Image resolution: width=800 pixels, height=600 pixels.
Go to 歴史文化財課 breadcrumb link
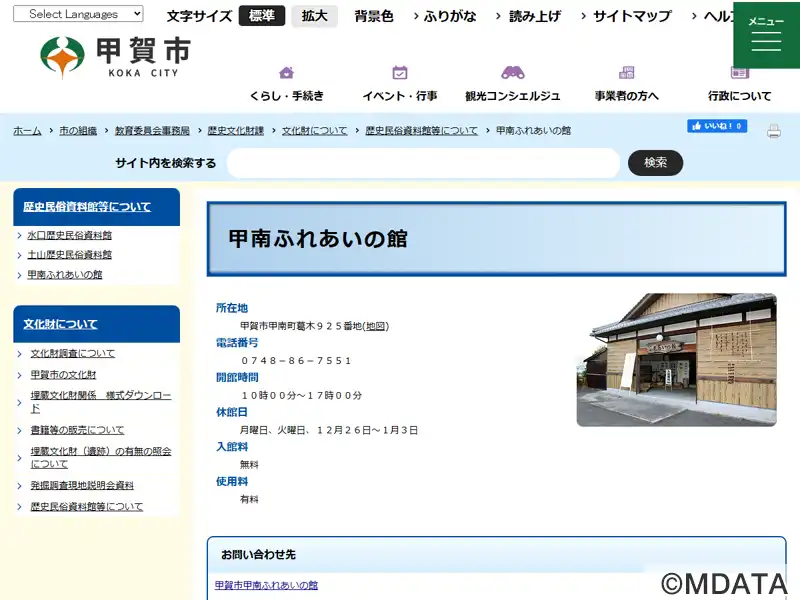[x=236, y=131]
